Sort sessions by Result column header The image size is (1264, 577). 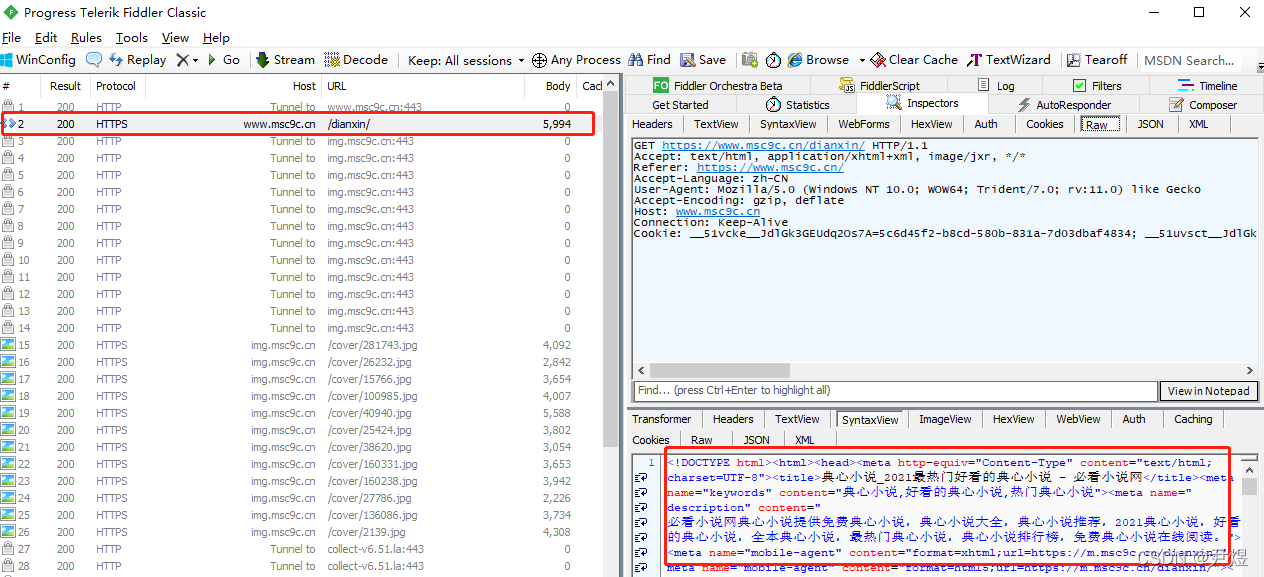66,86
